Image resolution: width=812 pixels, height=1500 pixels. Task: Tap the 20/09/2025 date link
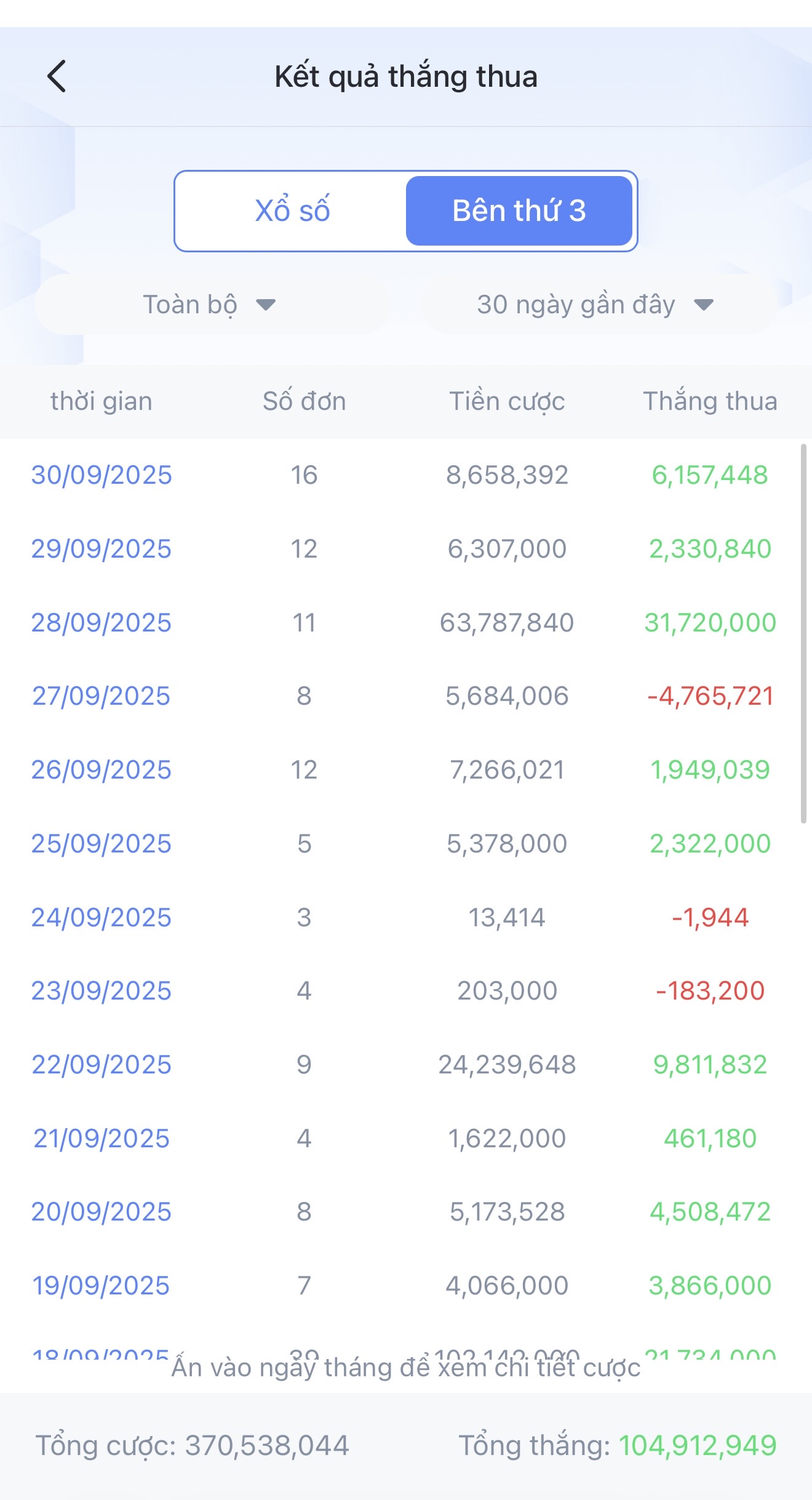101,1212
